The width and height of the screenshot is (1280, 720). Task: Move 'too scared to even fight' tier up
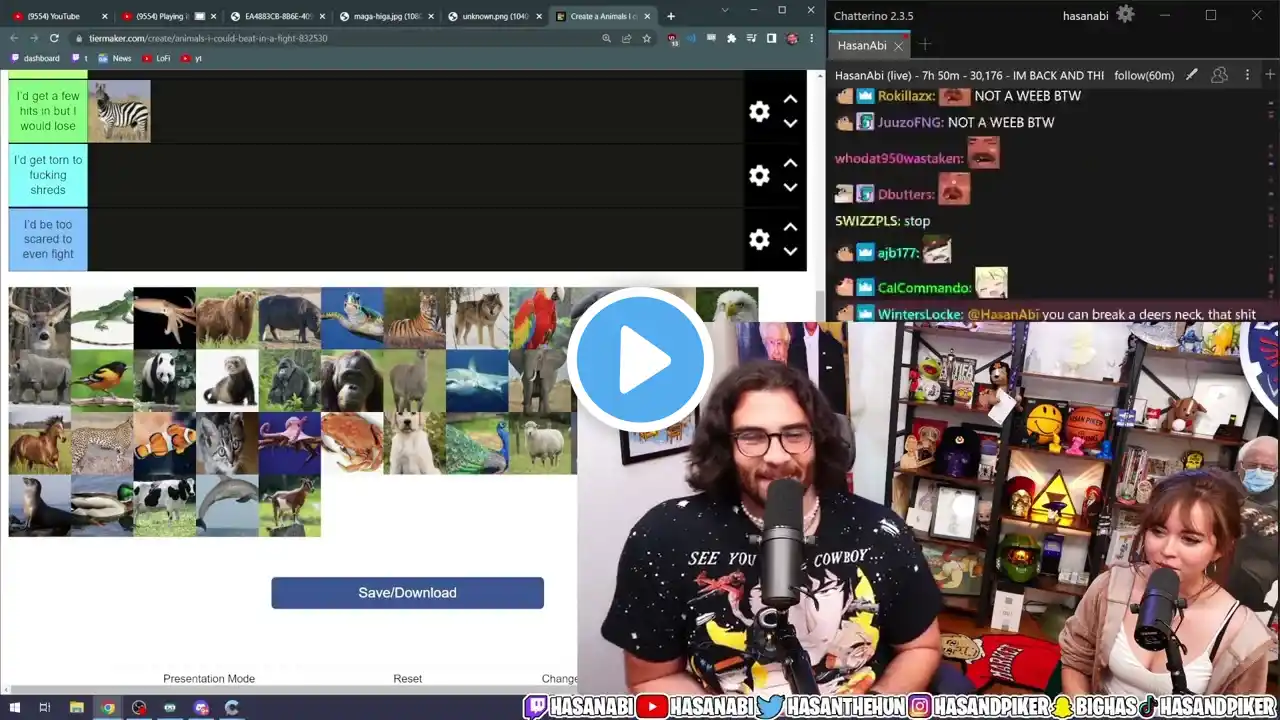790,227
